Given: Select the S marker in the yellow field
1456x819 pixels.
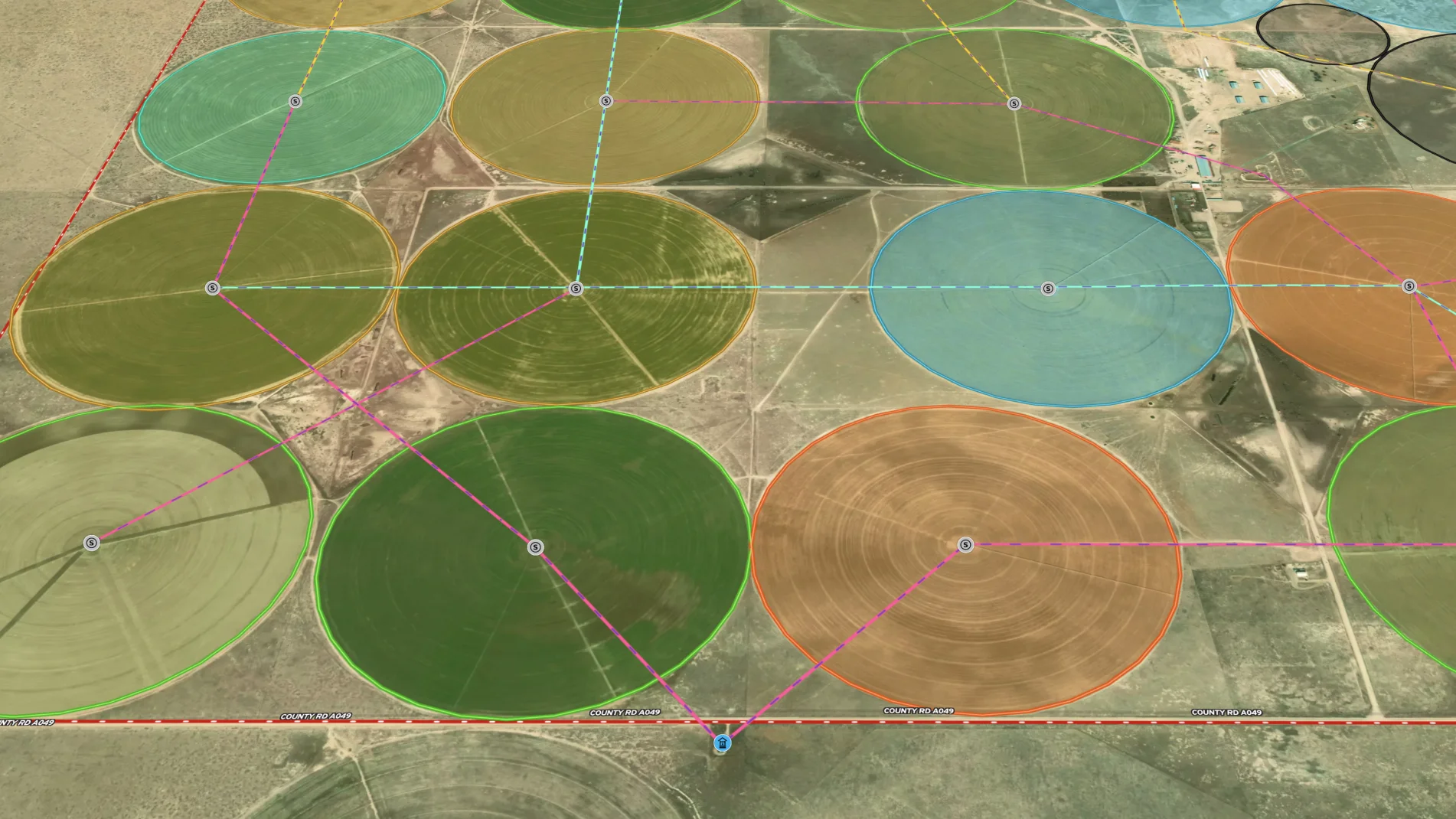Looking at the screenshot, I should pyautogui.click(x=606, y=101).
